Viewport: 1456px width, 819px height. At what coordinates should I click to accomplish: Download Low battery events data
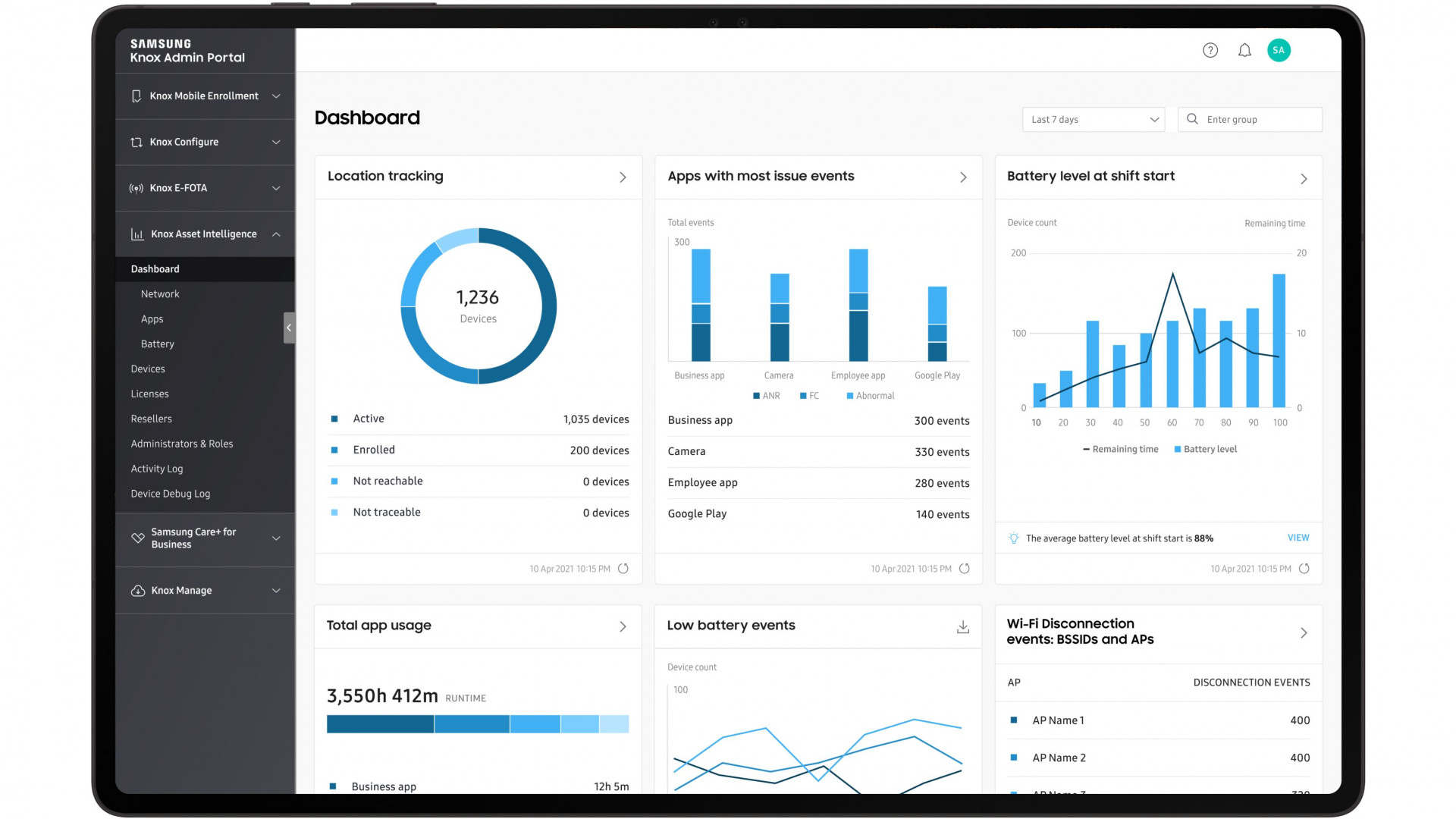(962, 627)
